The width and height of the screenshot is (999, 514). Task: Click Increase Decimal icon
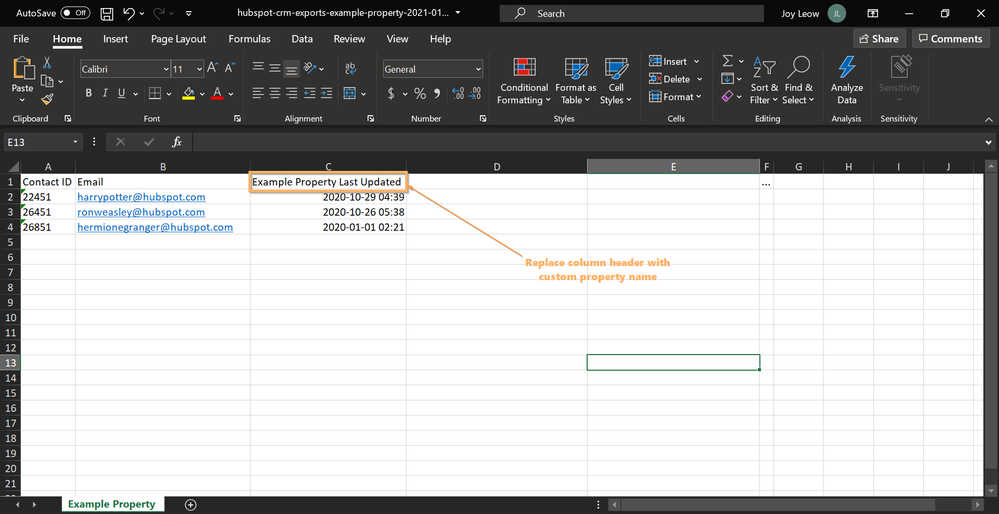point(458,94)
